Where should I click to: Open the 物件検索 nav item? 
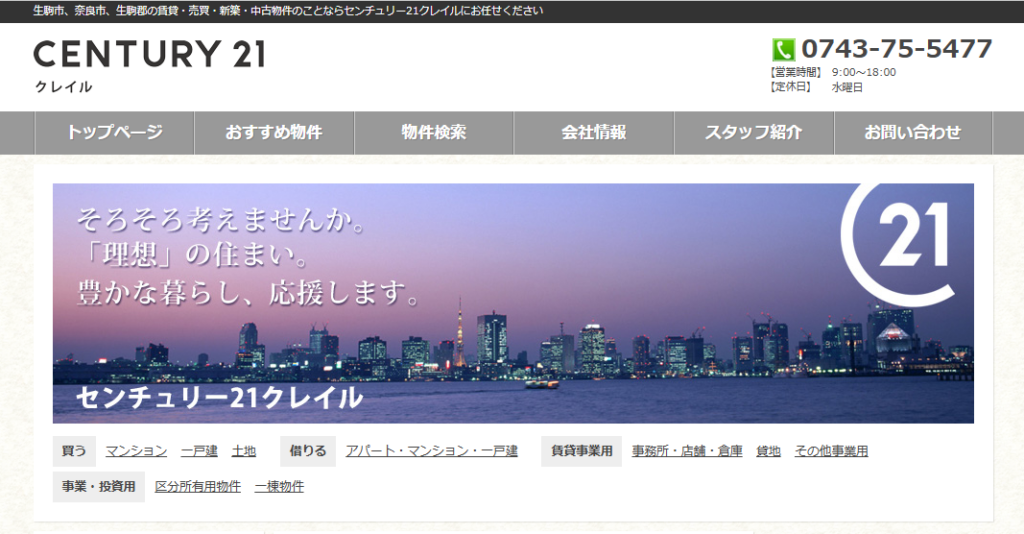coord(434,133)
